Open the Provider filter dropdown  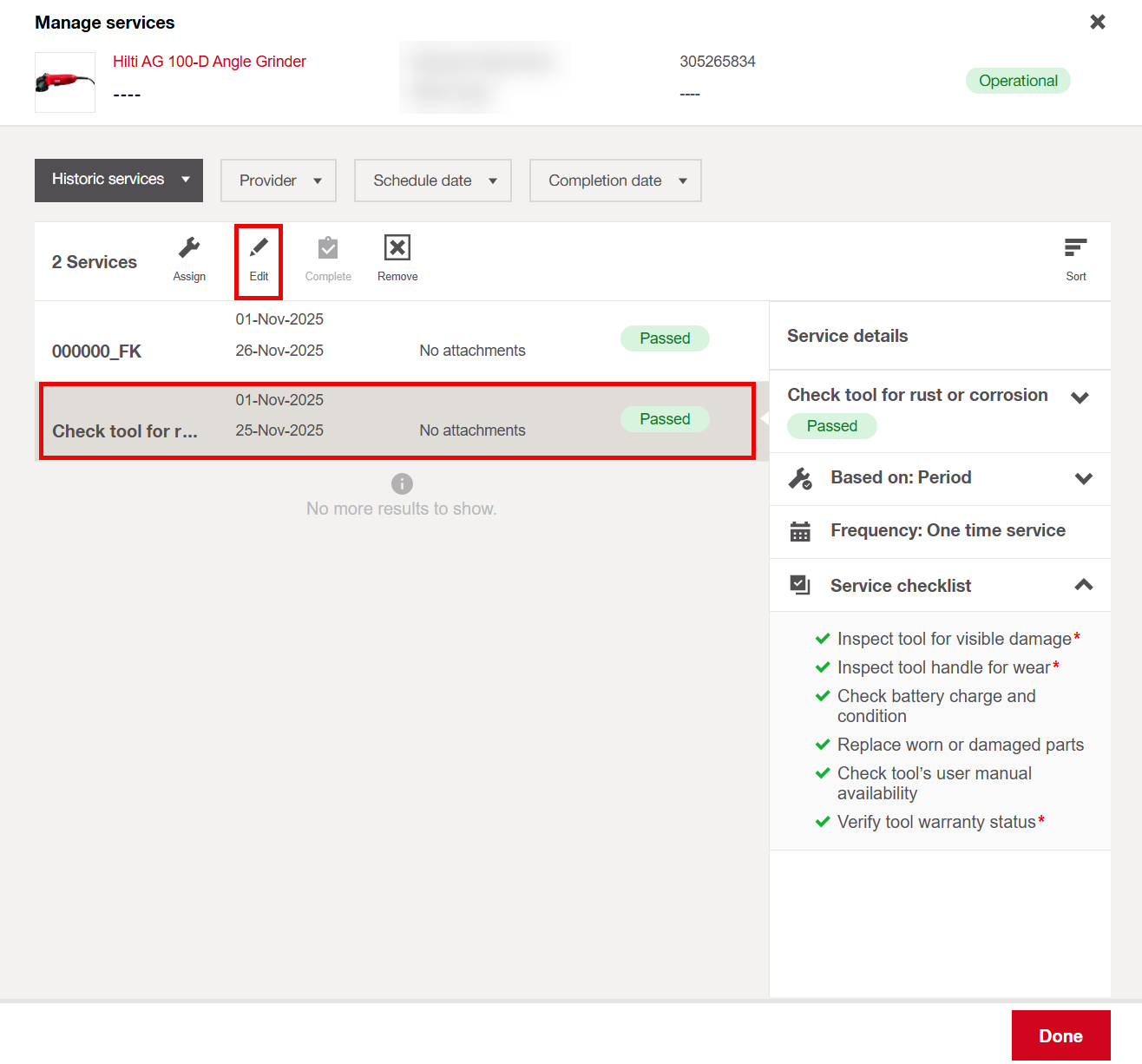[279, 181]
